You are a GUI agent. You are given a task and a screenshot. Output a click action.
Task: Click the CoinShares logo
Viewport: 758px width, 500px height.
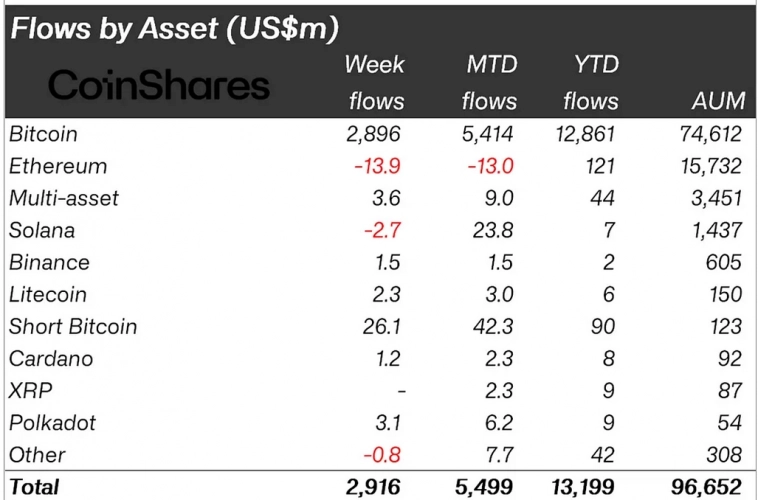click(x=160, y=85)
